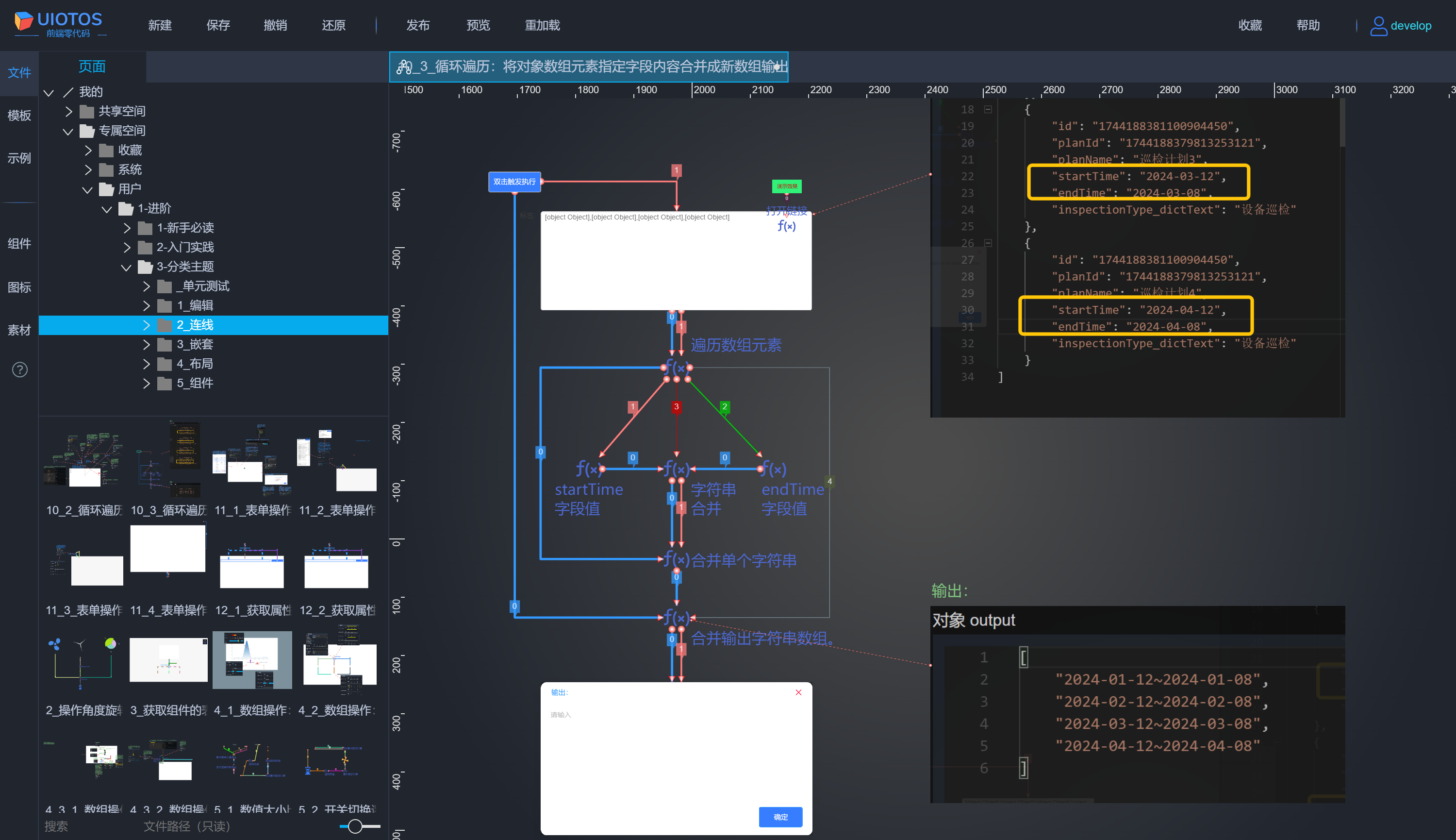
Task: Expand the 共享空间 folder
Action: (68, 111)
